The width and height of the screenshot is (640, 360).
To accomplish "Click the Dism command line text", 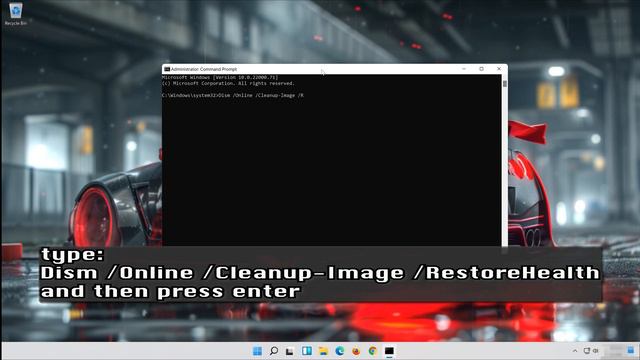I will (233, 96).
